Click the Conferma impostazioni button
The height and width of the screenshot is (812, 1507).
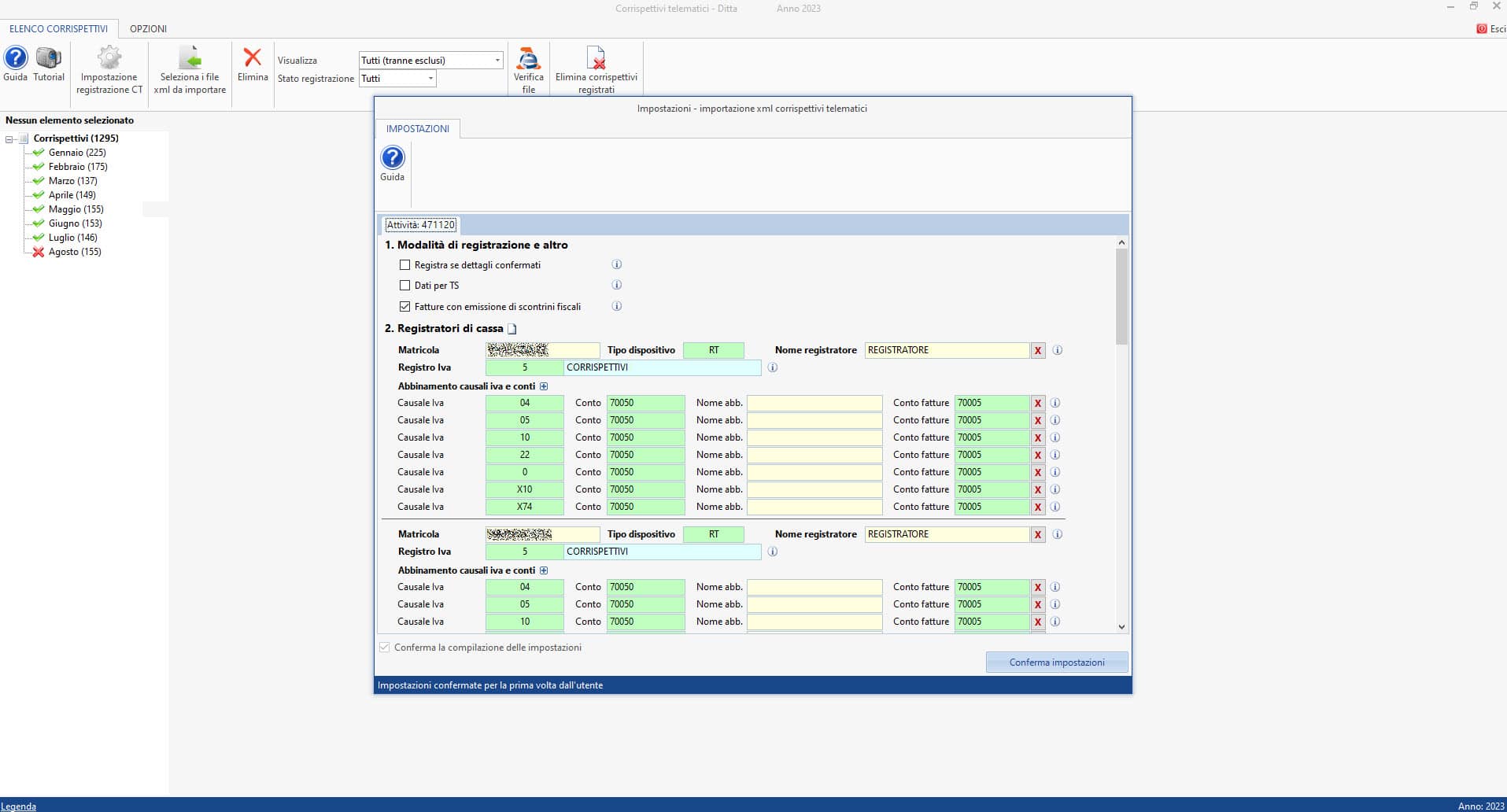[1056, 663]
